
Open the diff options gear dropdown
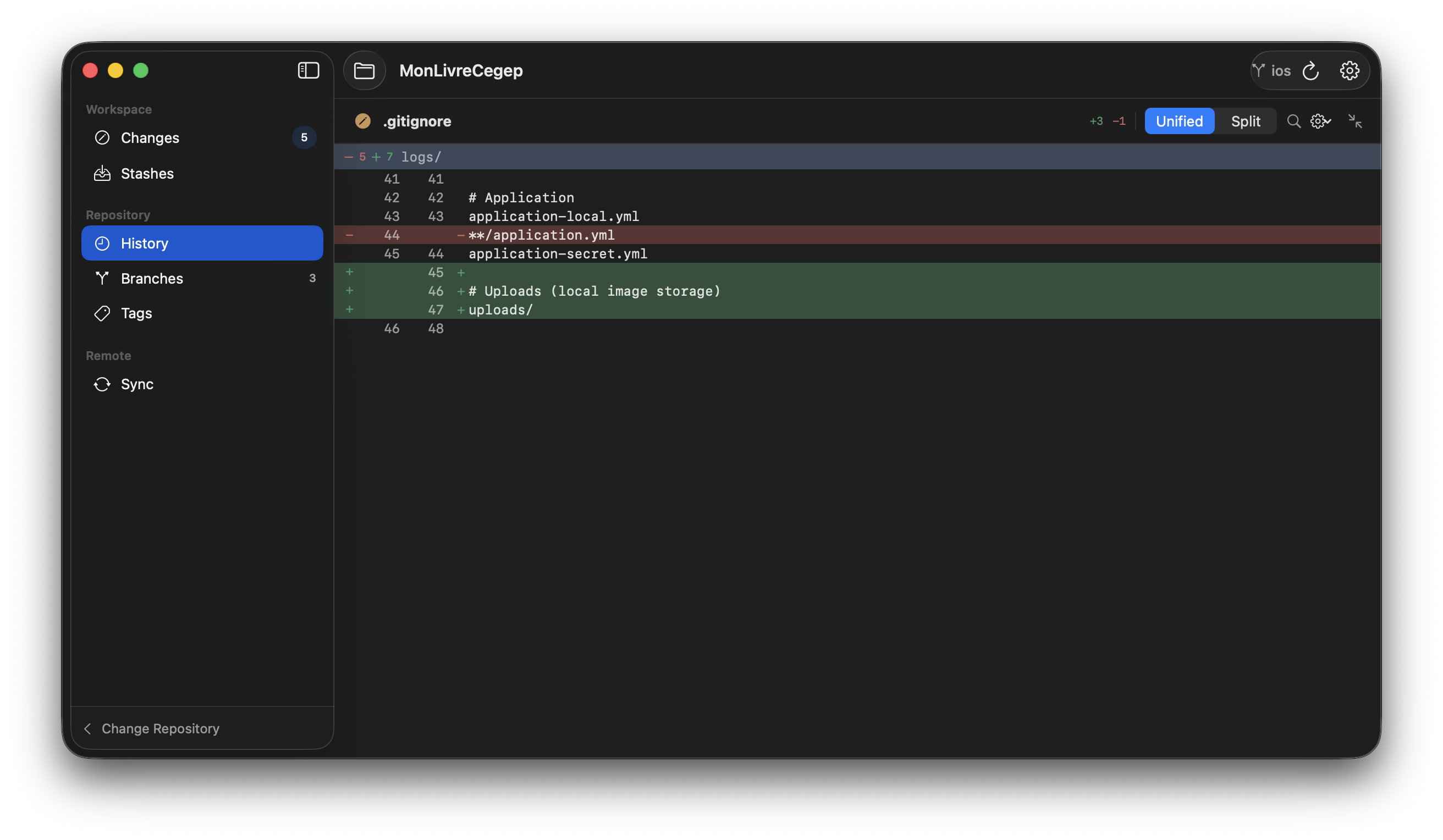click(1320, 121)
